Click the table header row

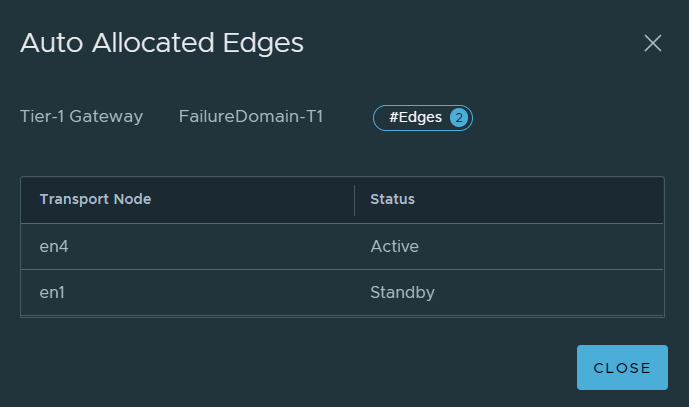pos(342,200)
